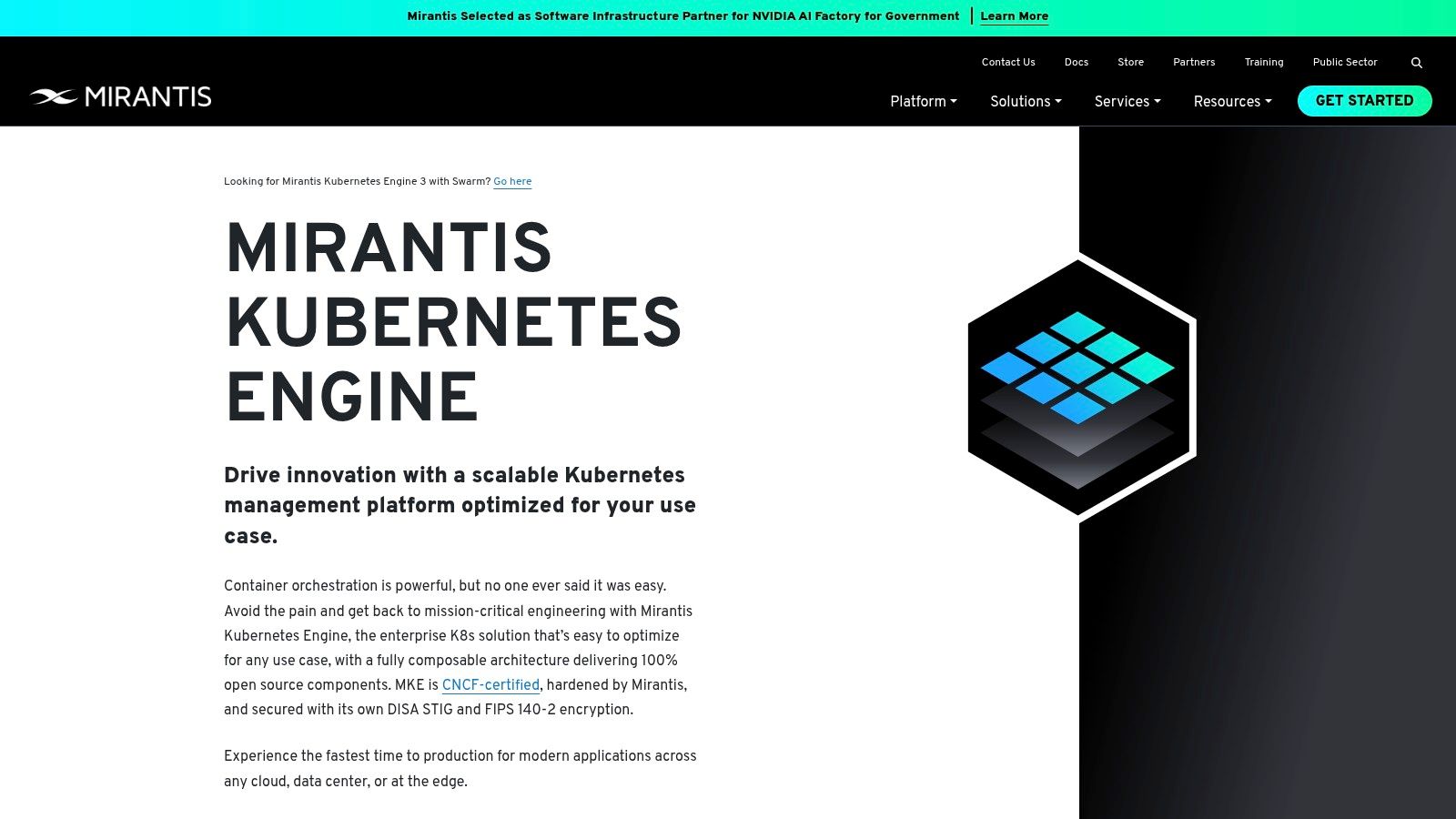Select Contact Us in the top bar
1456x819 pixels.
[x=1007, y=62]
